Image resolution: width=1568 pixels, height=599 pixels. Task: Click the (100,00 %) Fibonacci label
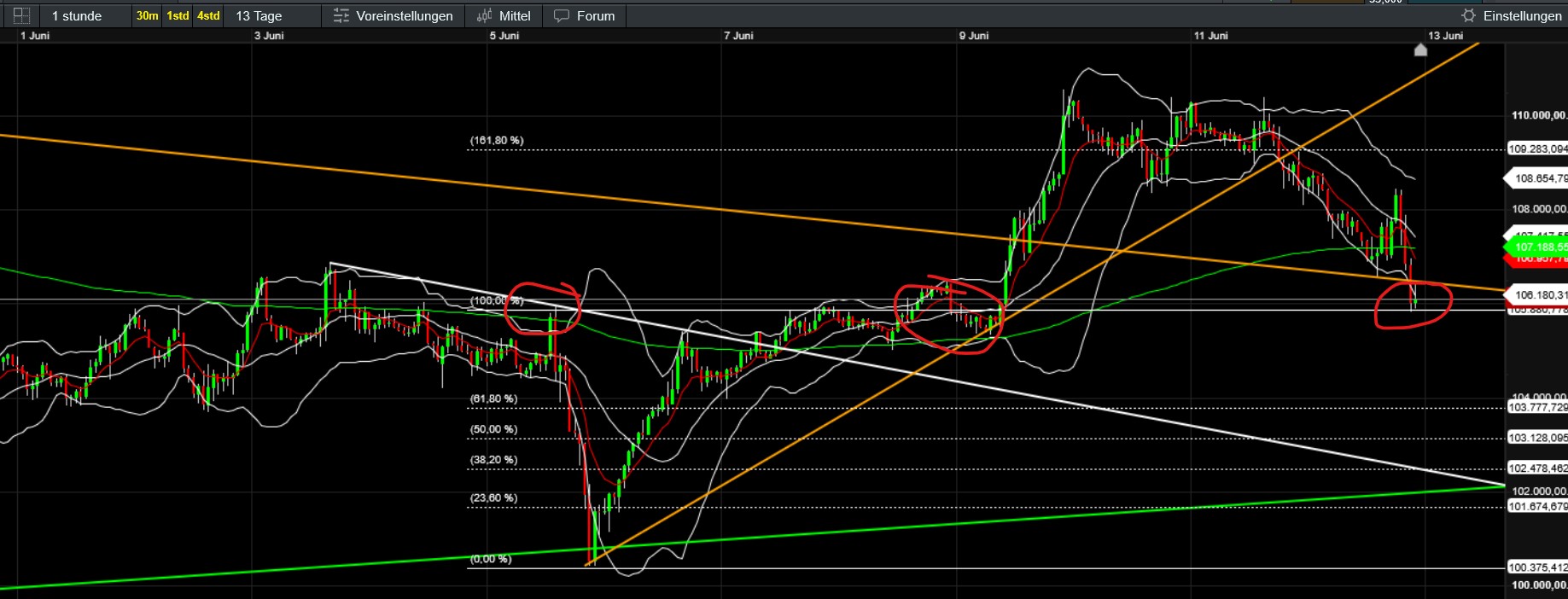[x=497, y=300]
